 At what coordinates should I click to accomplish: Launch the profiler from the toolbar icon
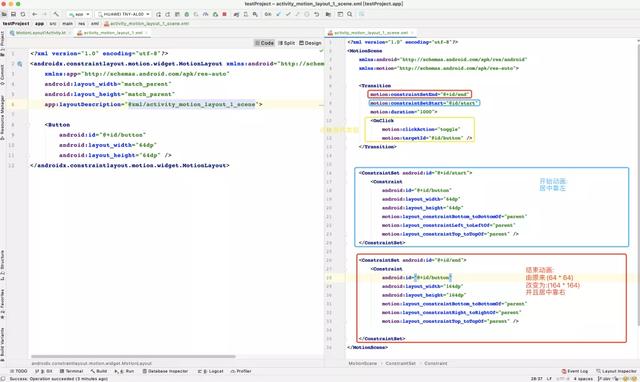pyautogui.click(x=205, y=14)
